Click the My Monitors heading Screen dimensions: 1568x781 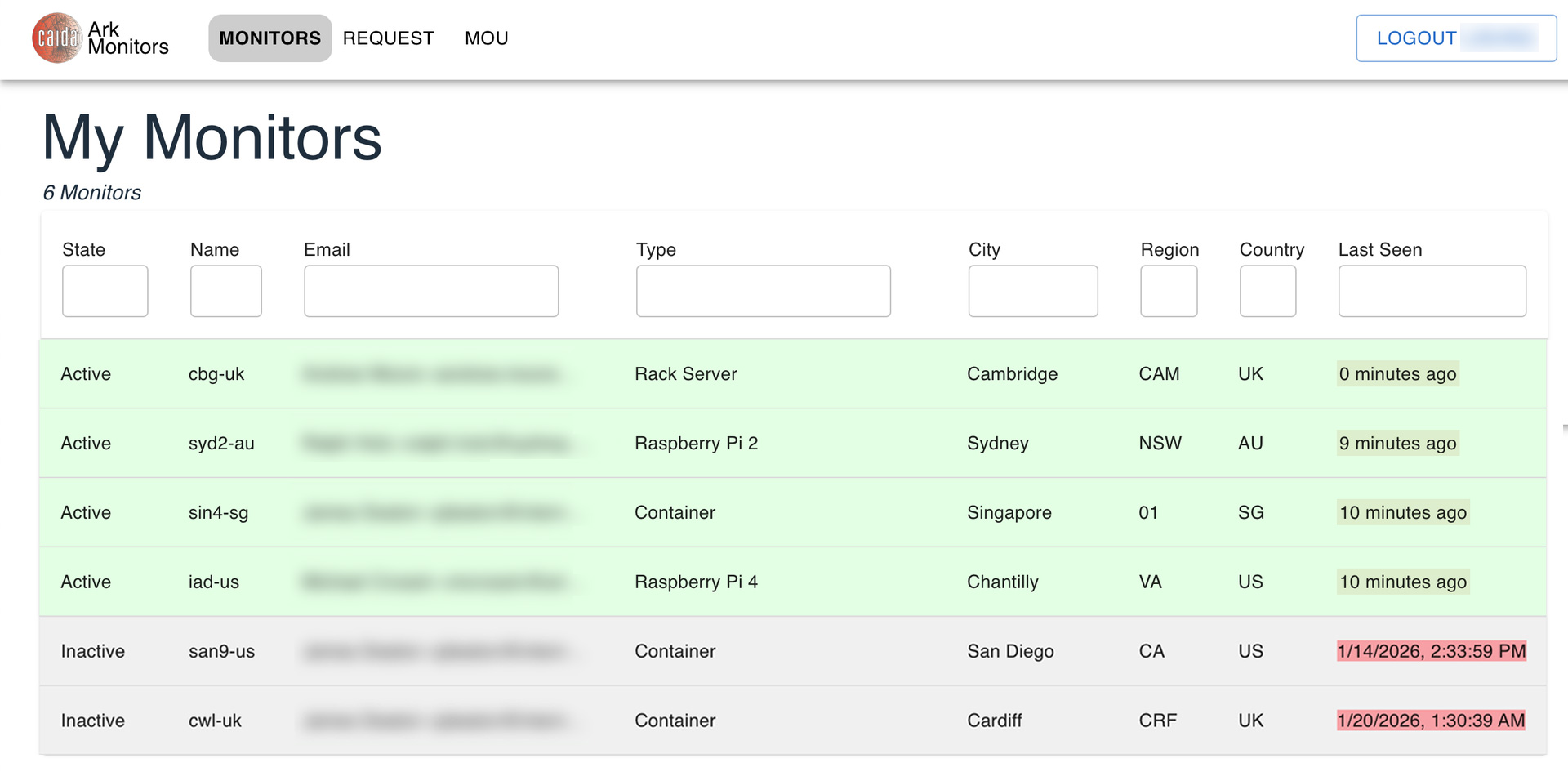click(x=212, y=139)
